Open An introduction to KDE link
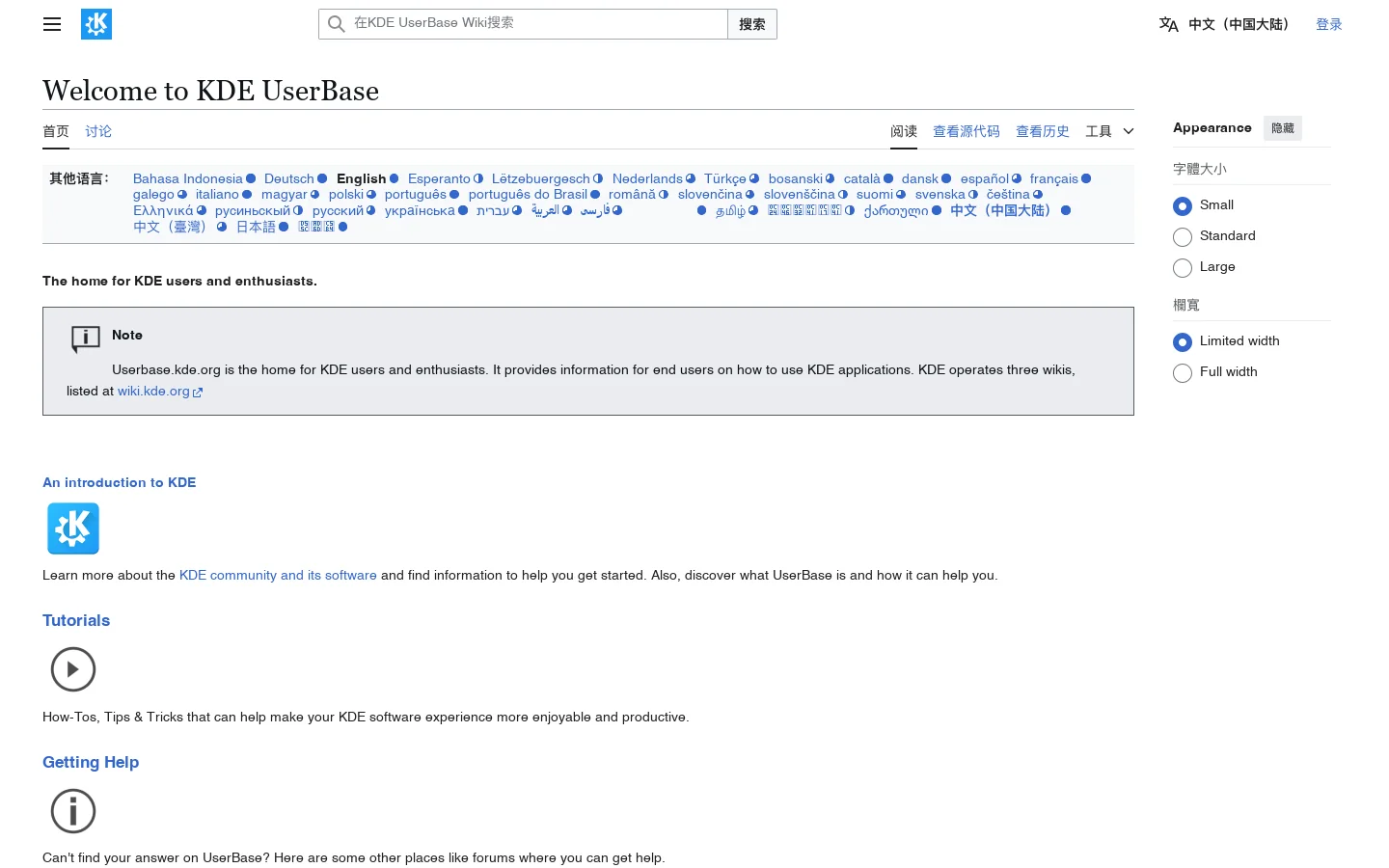This screenshot has height=868, width=1389. pyautogui.click(x=120, y=482)
